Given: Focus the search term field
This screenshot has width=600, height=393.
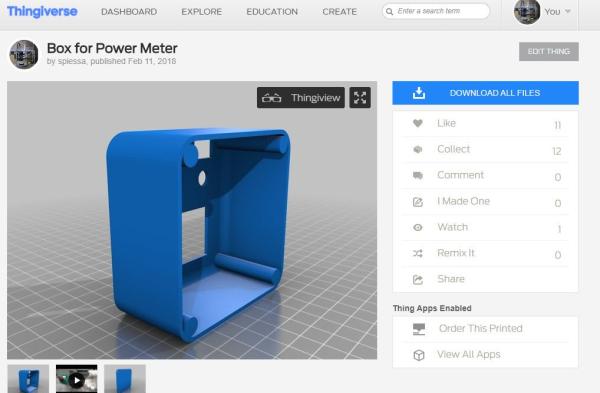Looking at the screenshot, I should coord(436,11).
